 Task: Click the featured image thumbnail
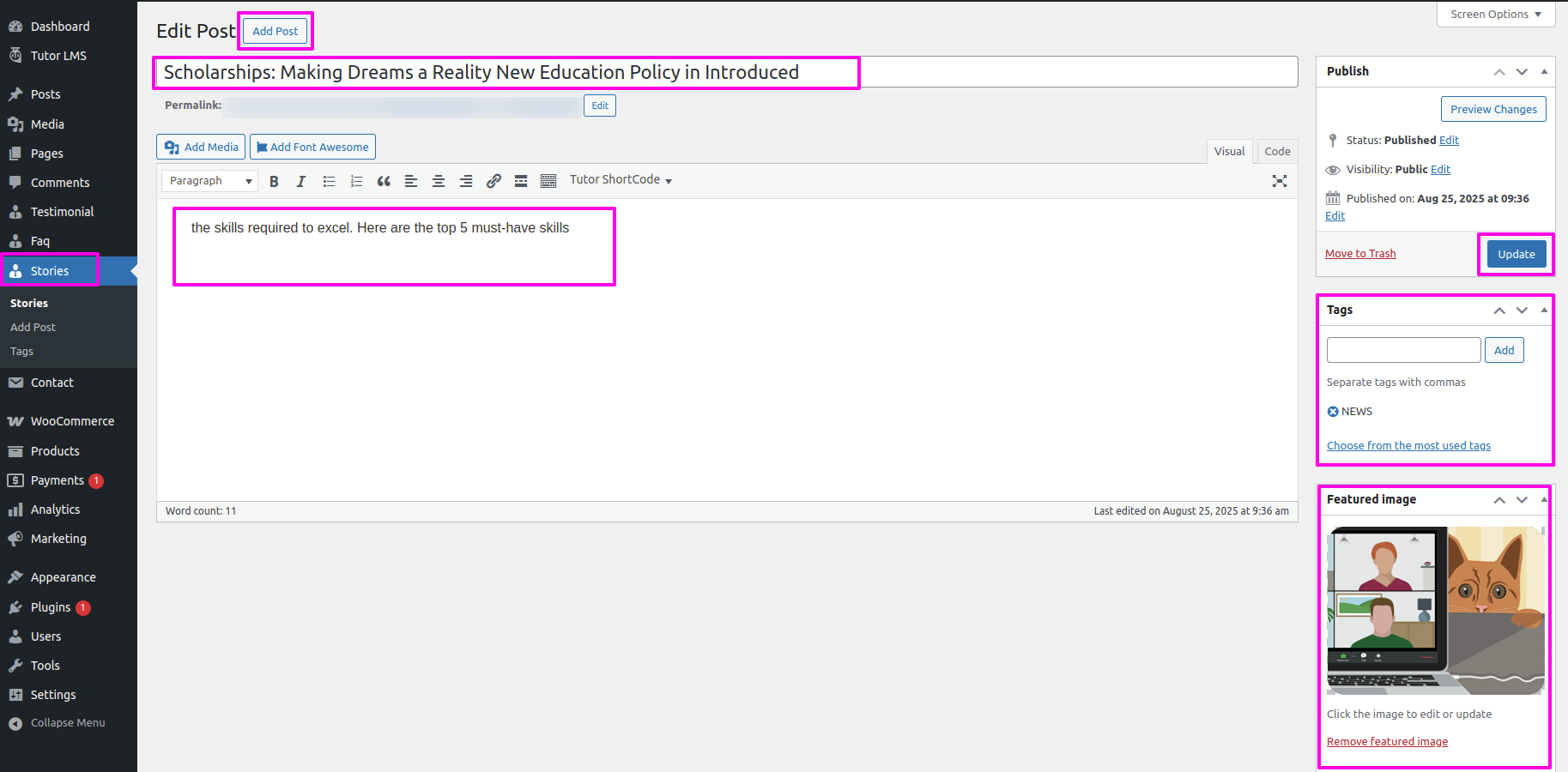(1435, 611)
